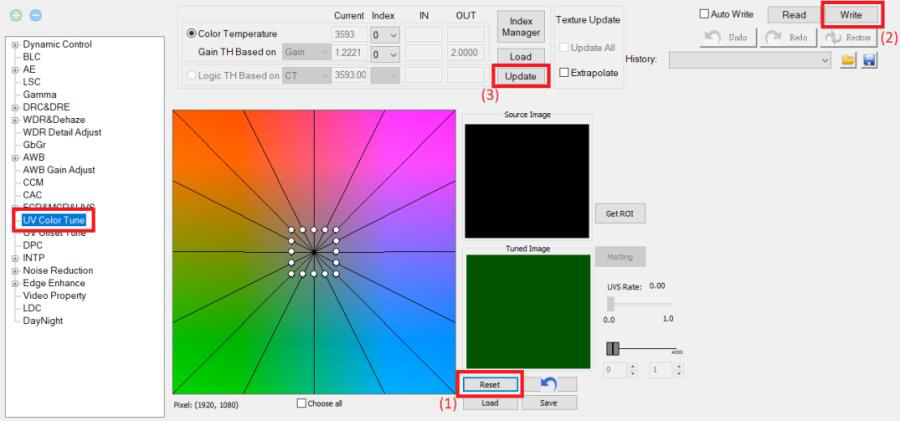Image resolution: width=900 pixels, height=421 pixels.
Task: Select BLC in the tree
Action: click(32, 57)
